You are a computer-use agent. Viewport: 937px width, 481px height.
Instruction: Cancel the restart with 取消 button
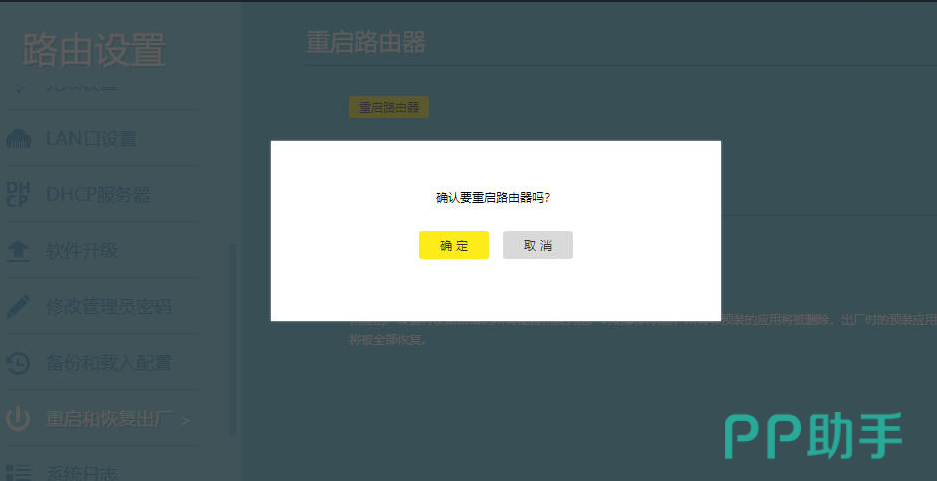click(x=538, y=245)
